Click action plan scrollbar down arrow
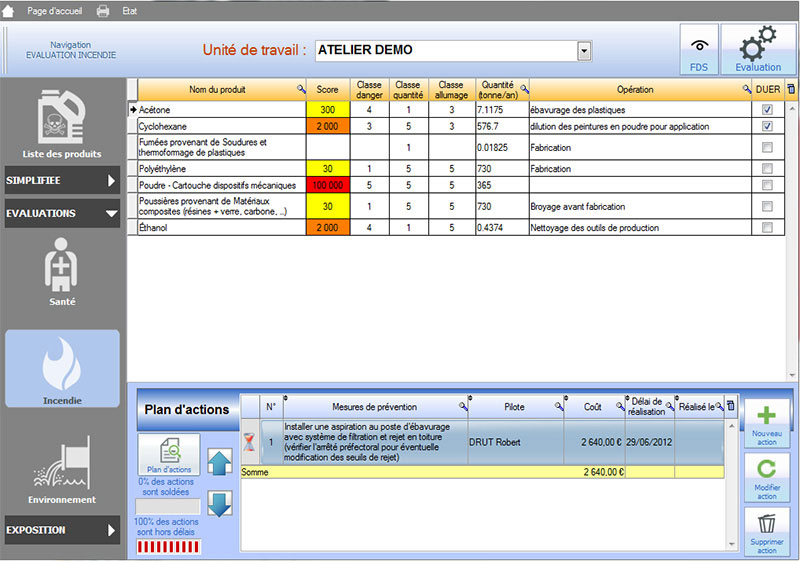Screen dimensions: 800x561 [x=732, y=544]
